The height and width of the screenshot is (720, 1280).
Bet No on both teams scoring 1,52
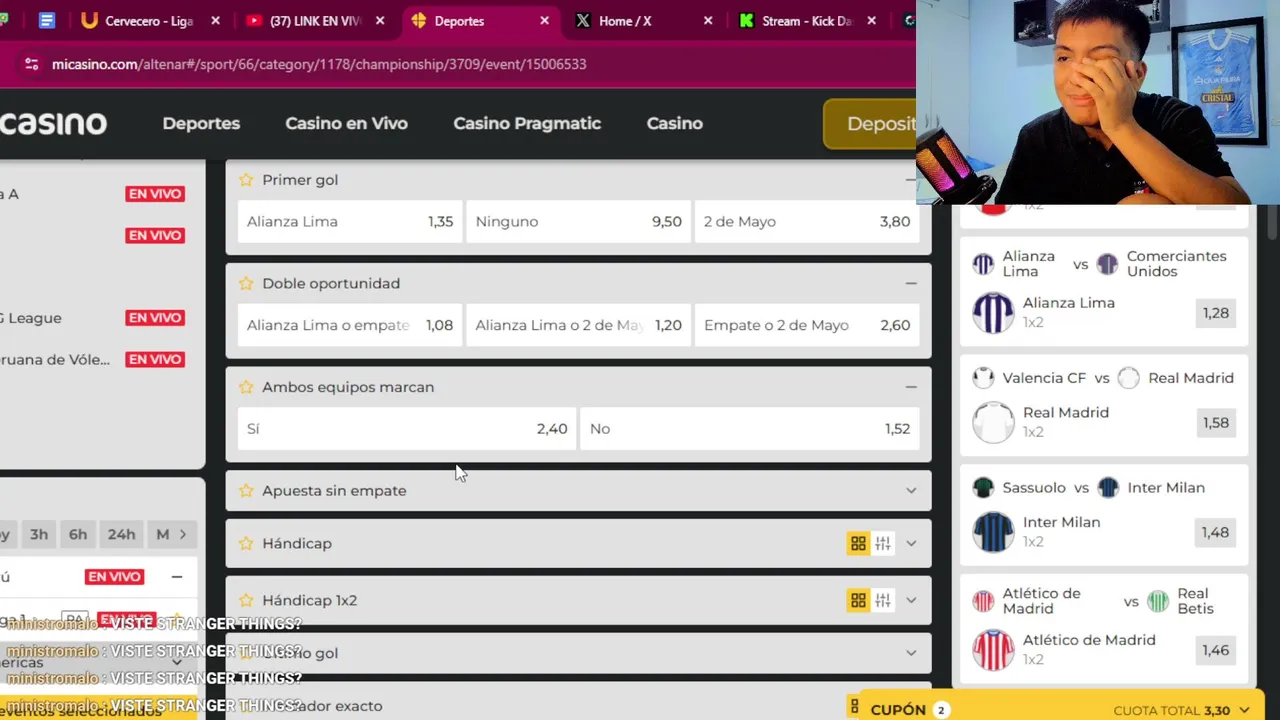click(x=750, y=429)
